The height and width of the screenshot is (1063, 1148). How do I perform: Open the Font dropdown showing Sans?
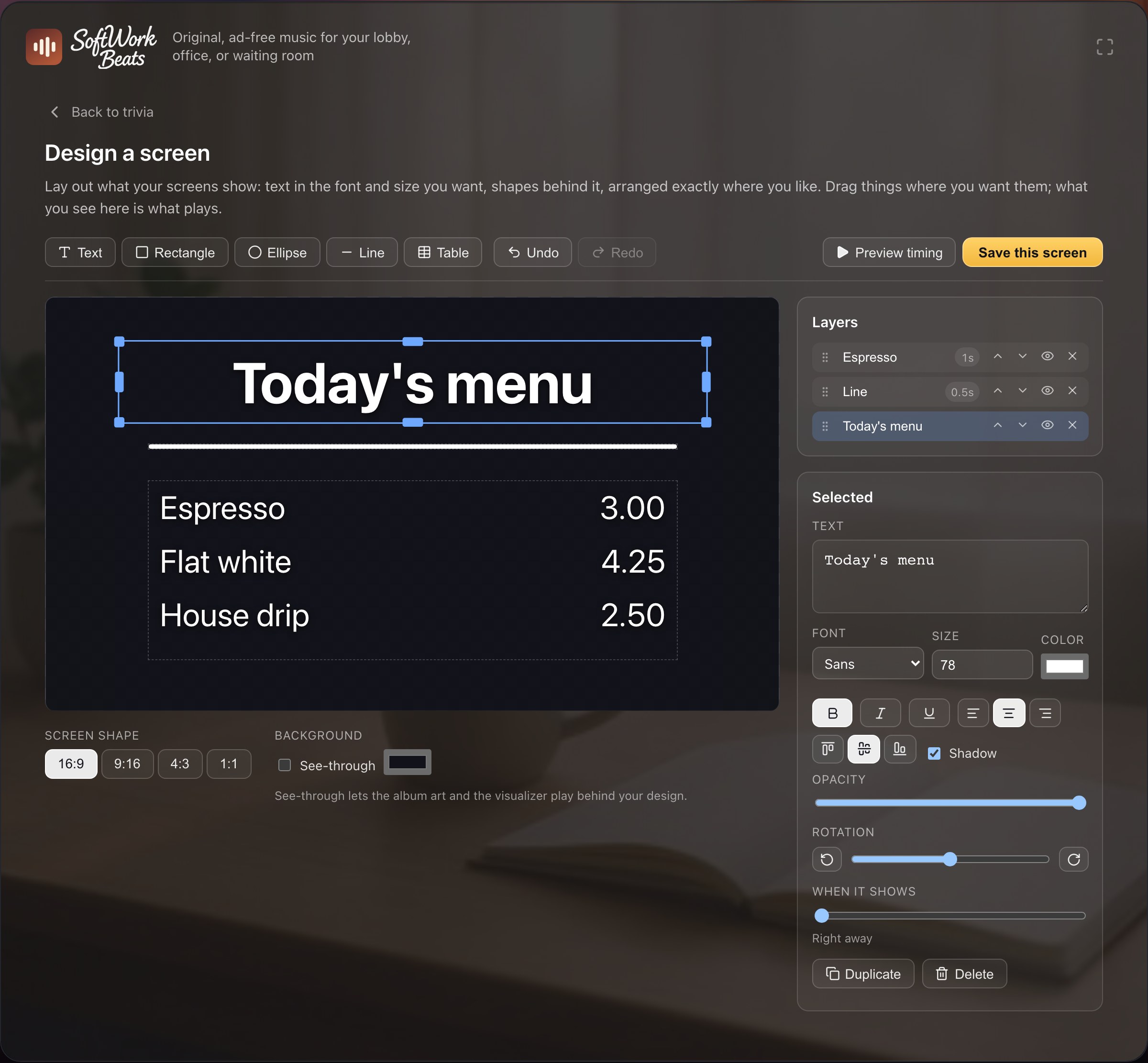[x=868, y=664]
